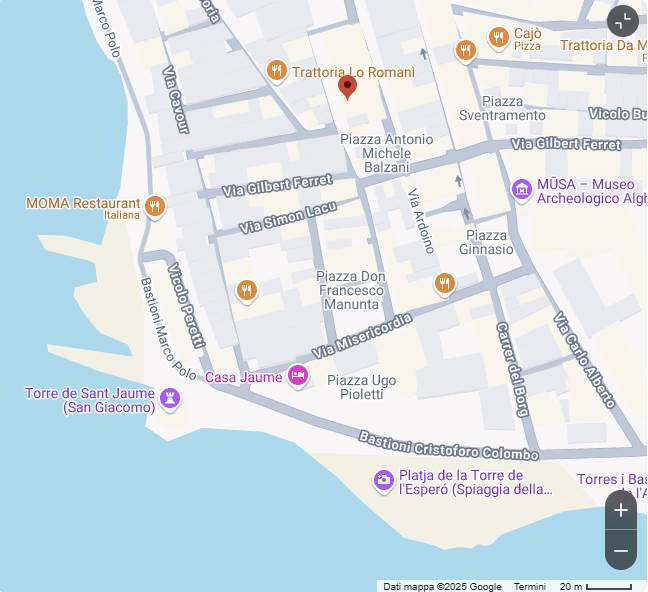Click the restaurant icon left of Cajò
Screen dimensions: 648x592
[466, 52]
